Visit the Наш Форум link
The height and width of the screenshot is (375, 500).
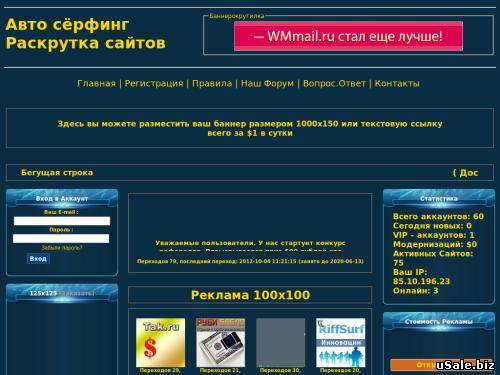coord(267,83)
